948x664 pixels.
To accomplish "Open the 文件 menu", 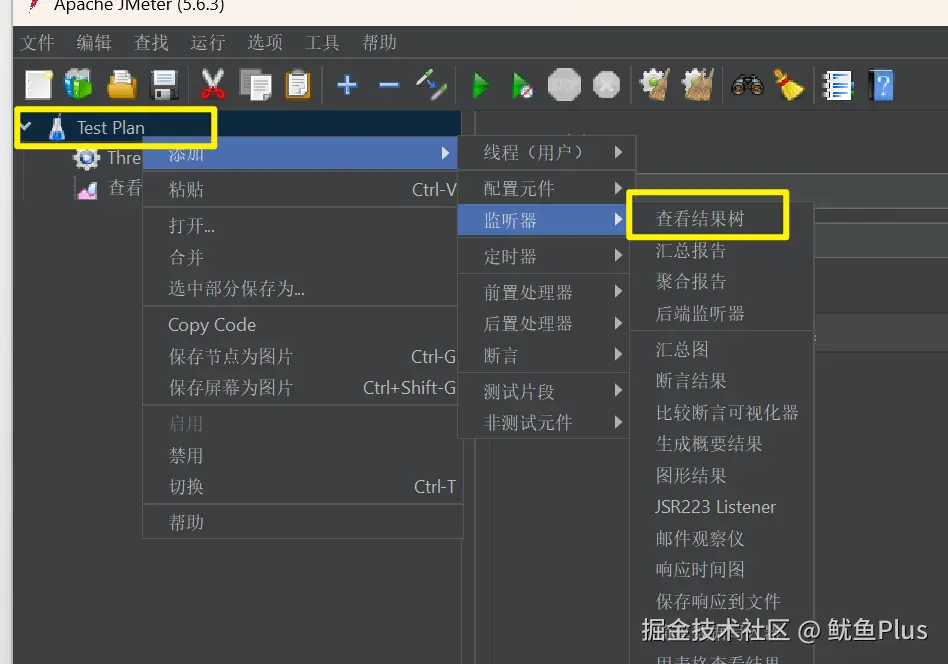I will 37,42.
